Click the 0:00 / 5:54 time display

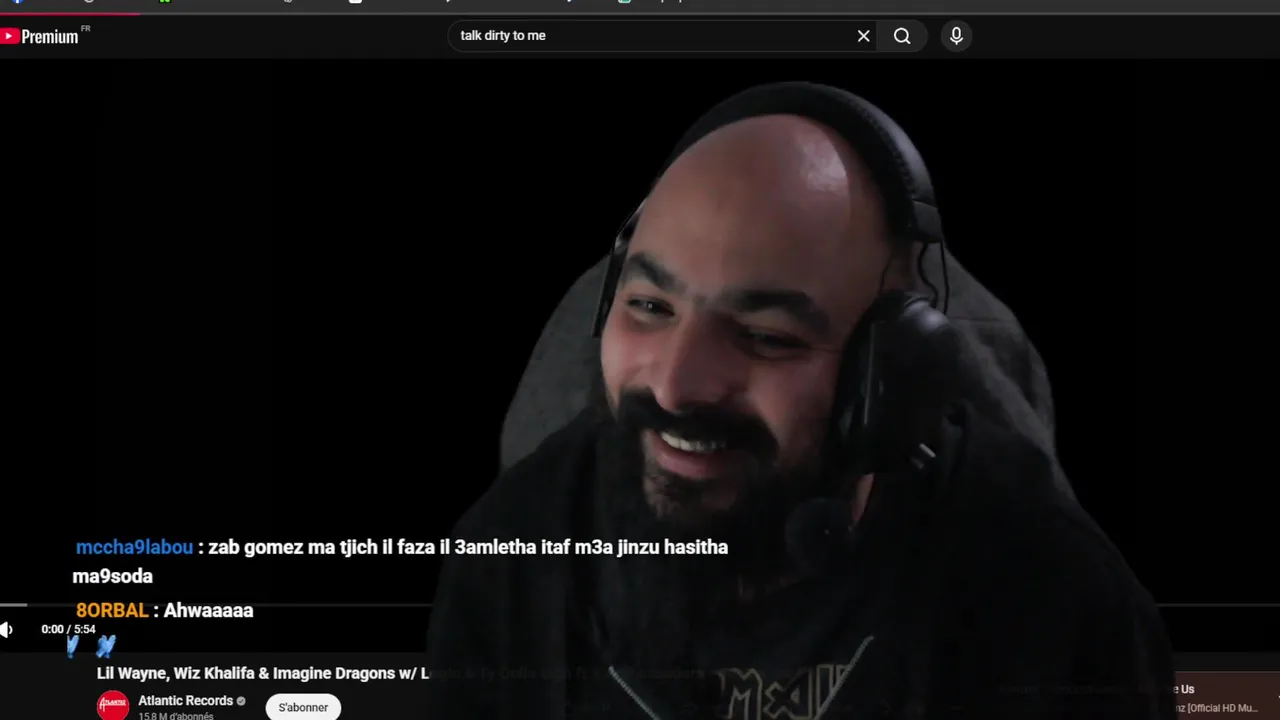coord(68,629)
